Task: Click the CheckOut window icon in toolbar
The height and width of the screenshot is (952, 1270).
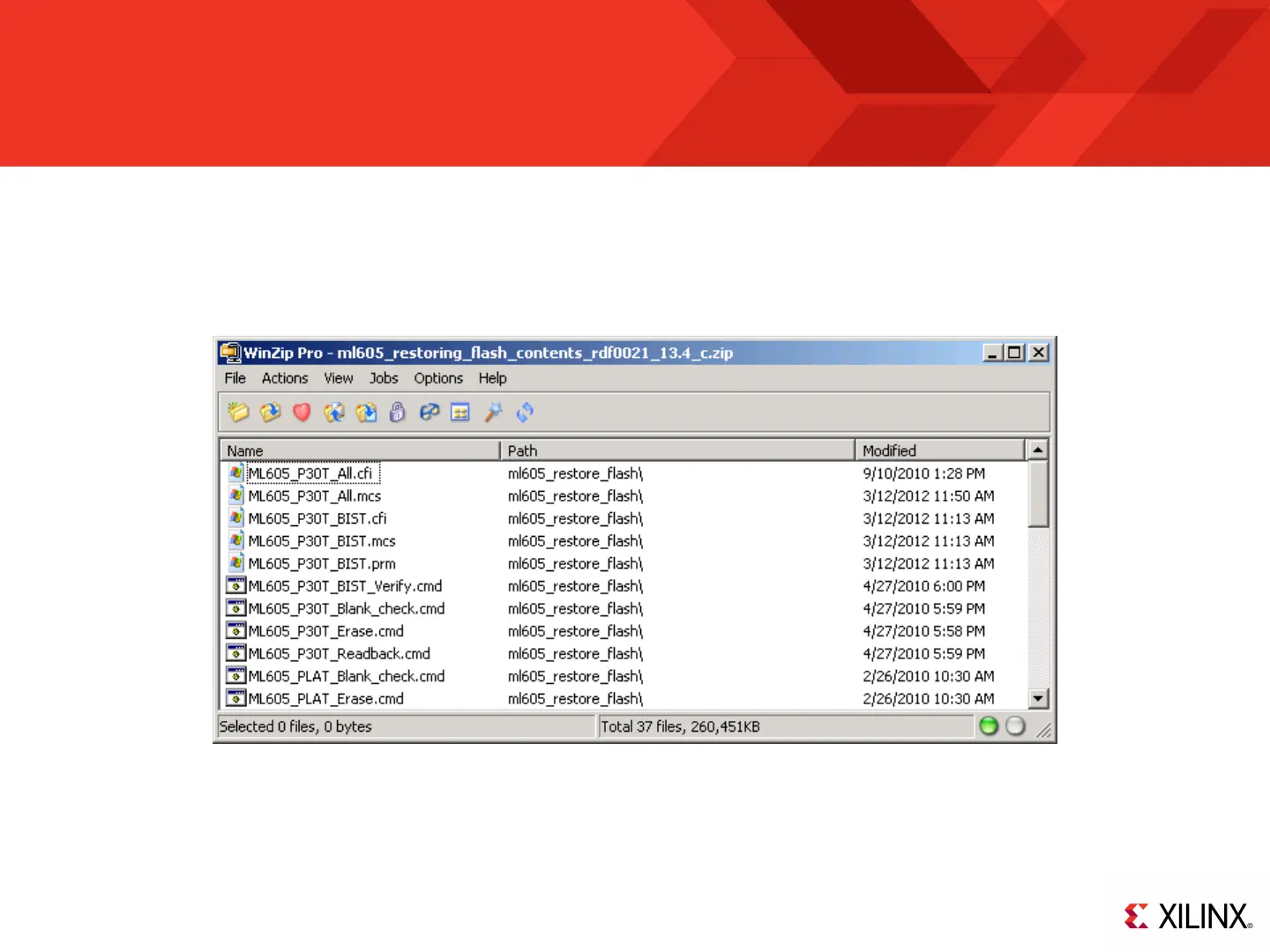Action: click(460, 412)
